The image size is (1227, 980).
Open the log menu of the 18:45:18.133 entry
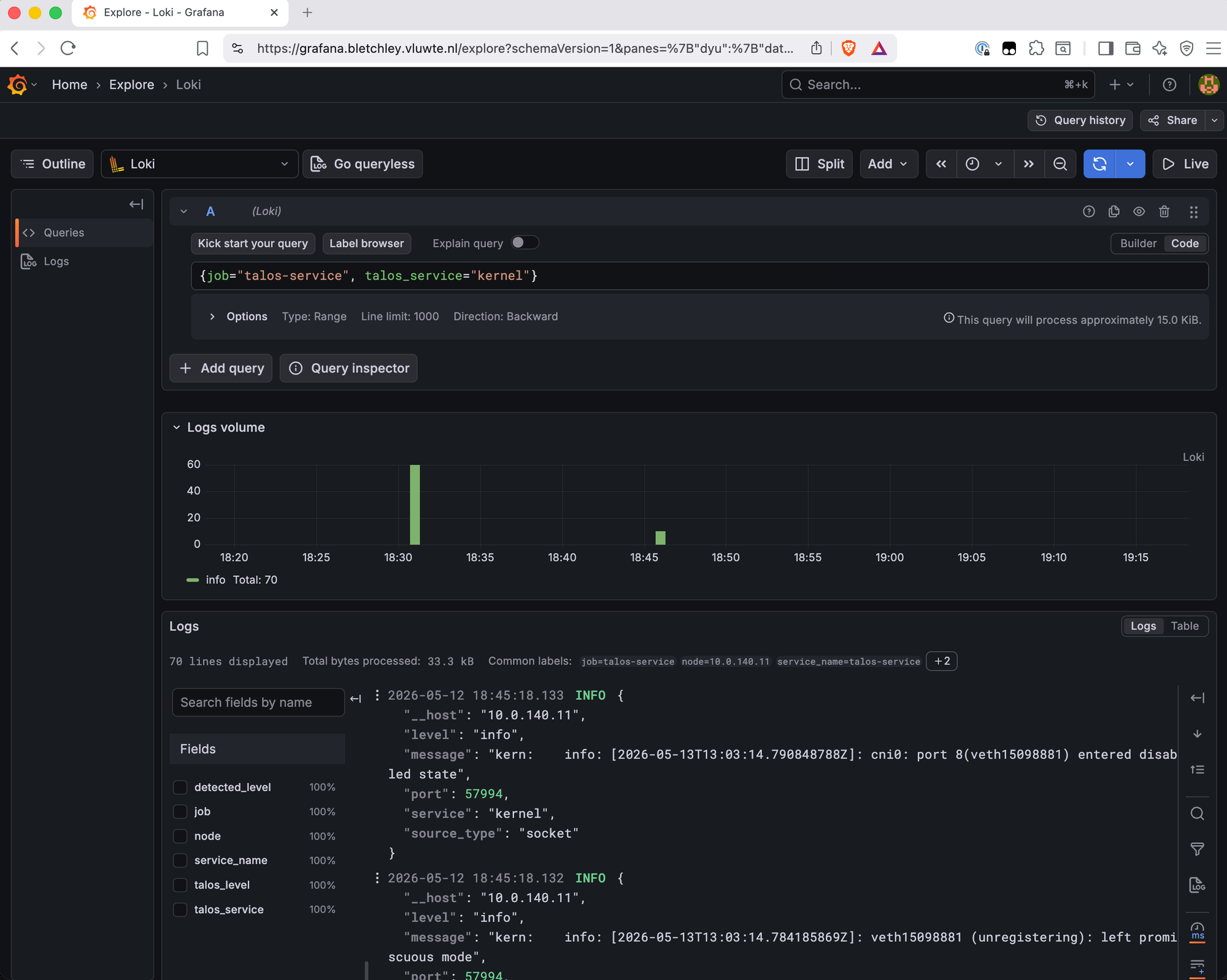pos(377,695)
